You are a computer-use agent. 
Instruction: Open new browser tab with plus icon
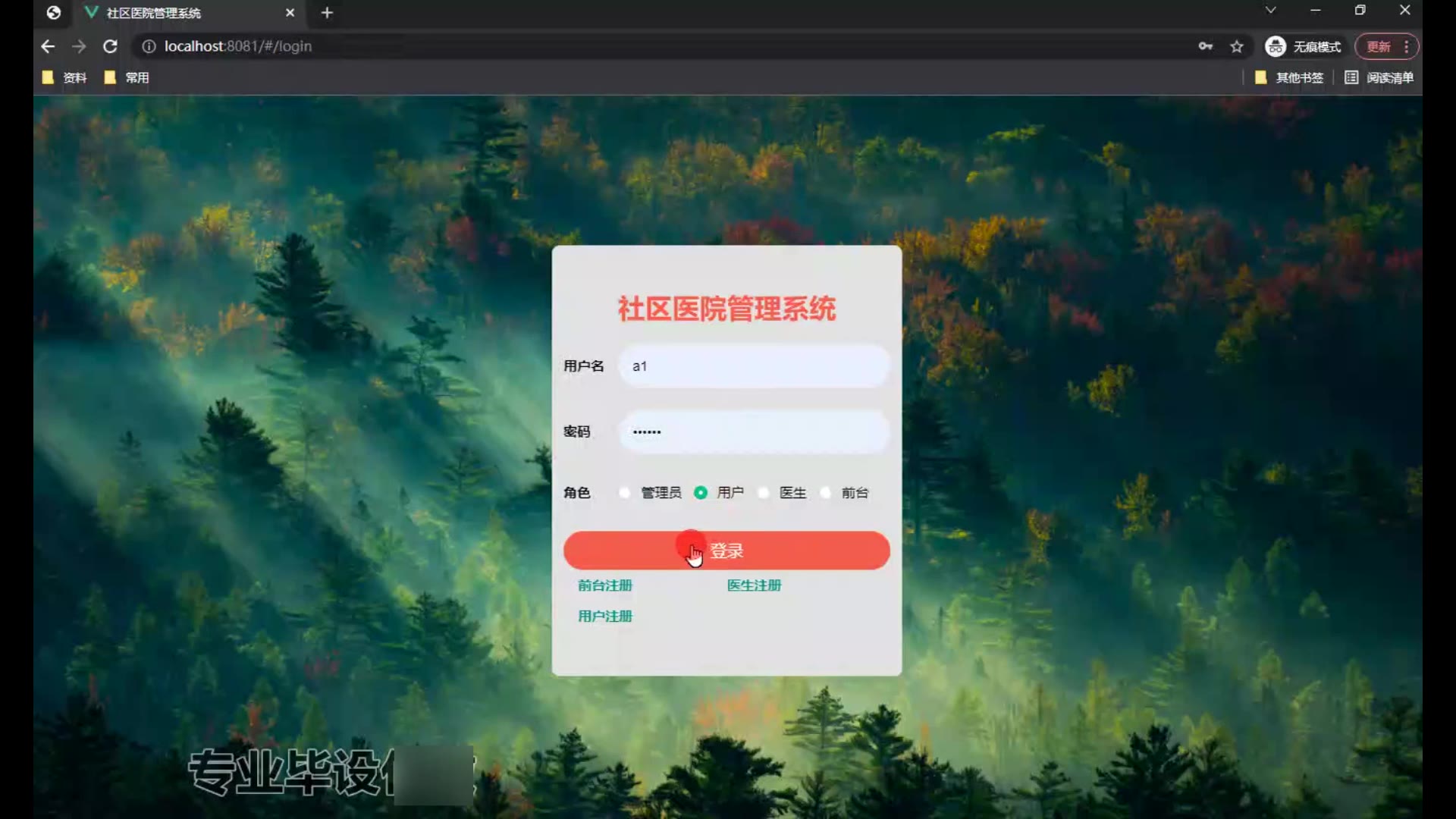(327, 13)
